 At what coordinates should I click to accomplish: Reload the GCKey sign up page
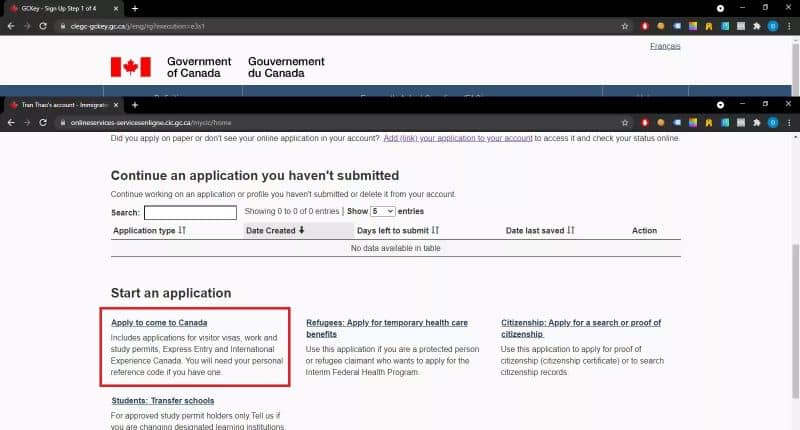pos(43,26)
